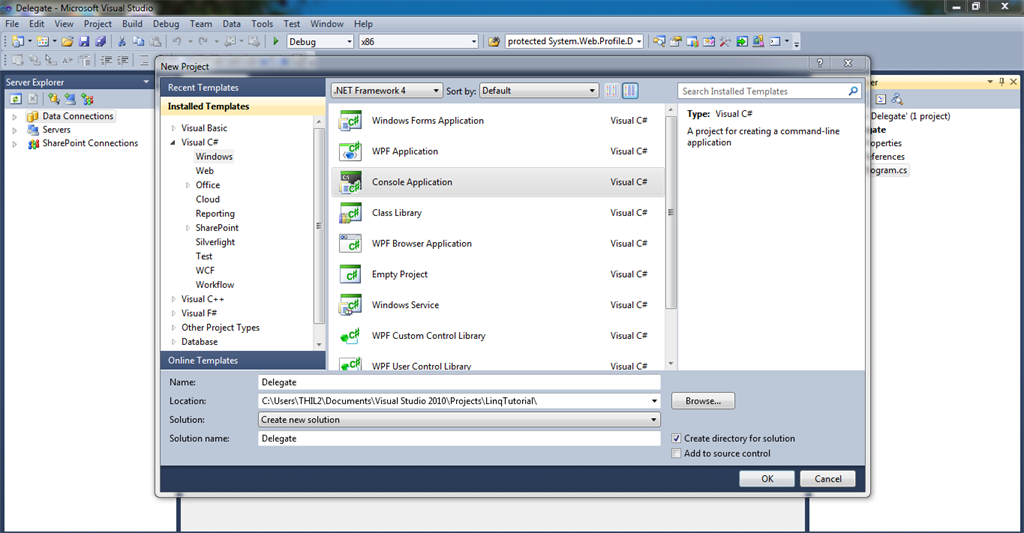
Task: Click the OK button
Action: click(767, 479)
